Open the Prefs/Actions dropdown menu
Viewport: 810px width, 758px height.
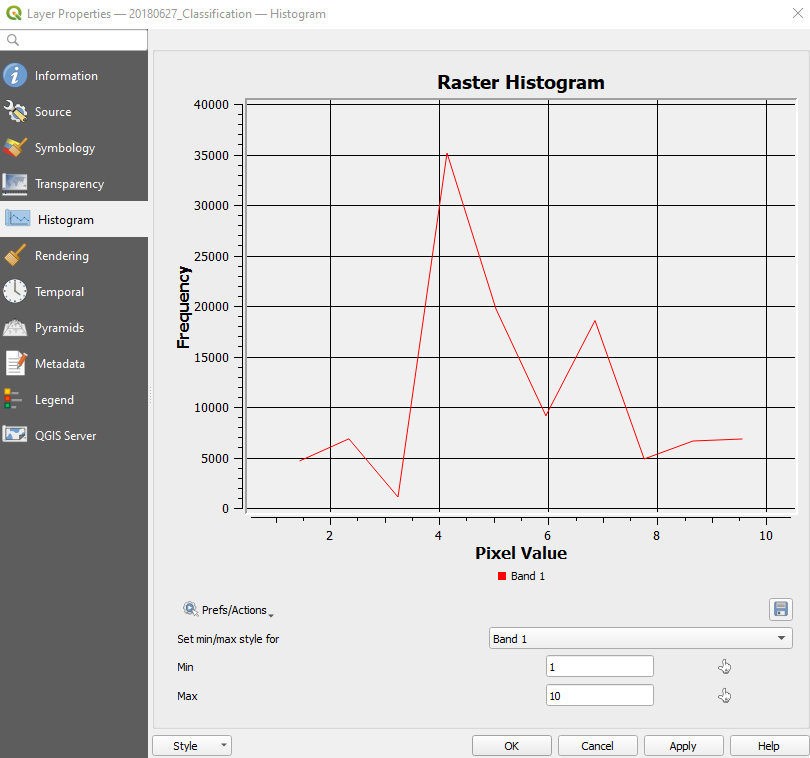228,610
